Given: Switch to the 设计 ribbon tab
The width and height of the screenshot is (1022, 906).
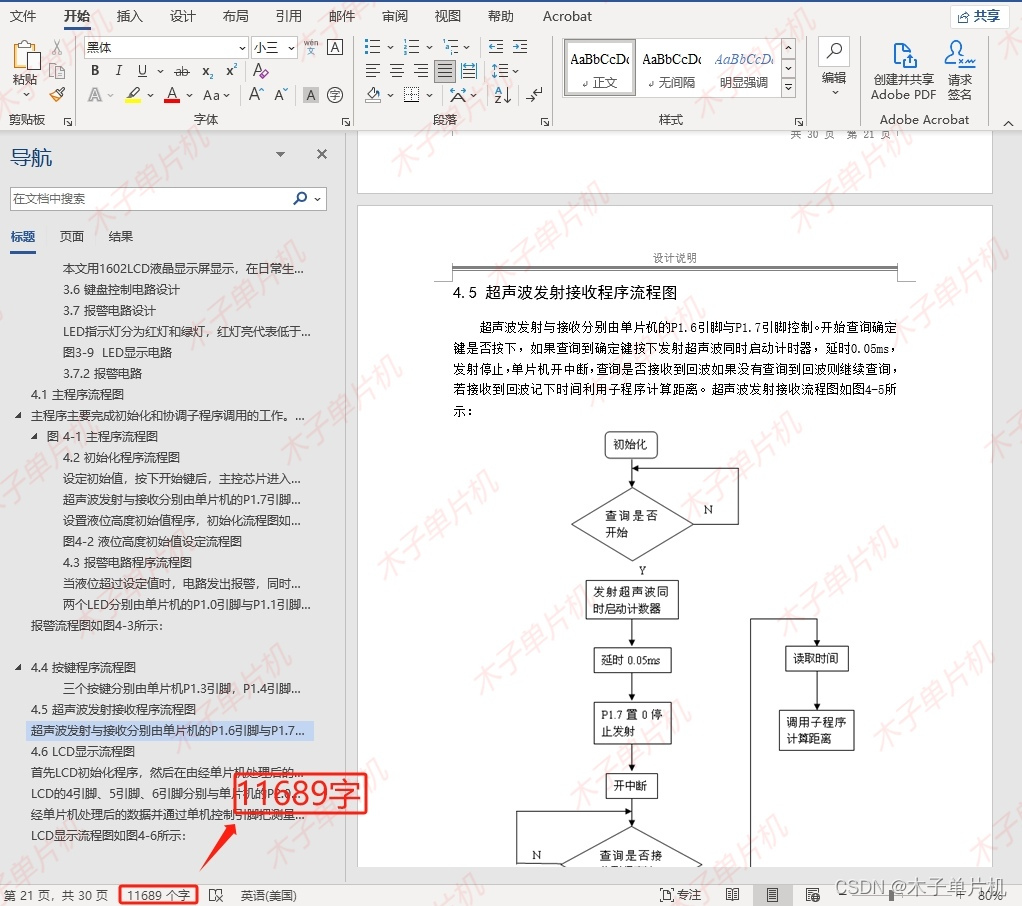Looking at the screenshot, I should (x=182, y=16).
